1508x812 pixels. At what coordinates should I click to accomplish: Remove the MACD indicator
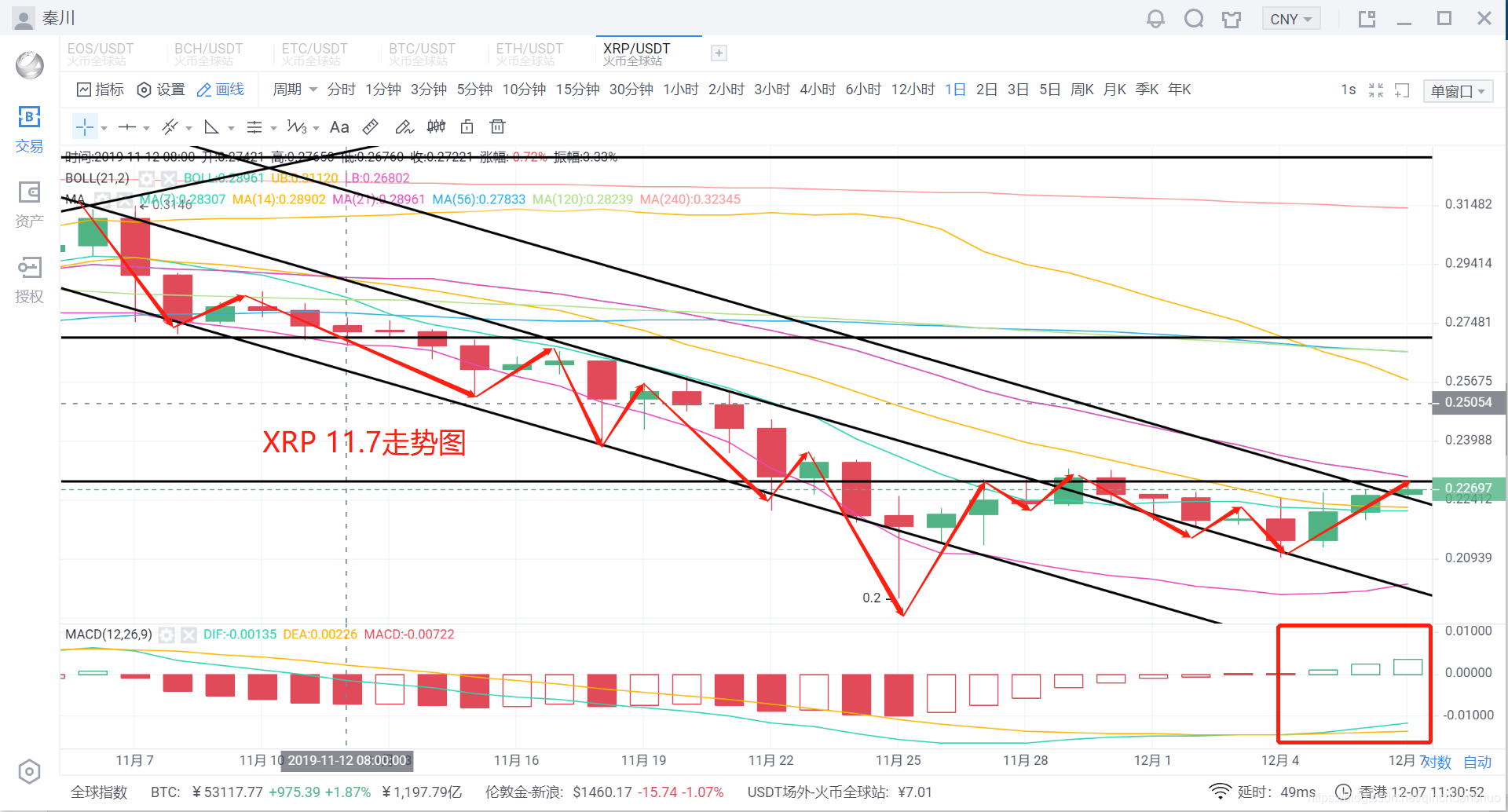click(x=188, y=635)
